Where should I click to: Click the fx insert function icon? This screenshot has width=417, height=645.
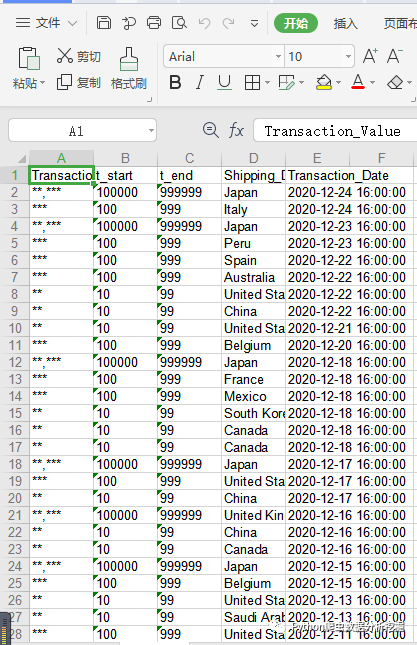[236, 131]
